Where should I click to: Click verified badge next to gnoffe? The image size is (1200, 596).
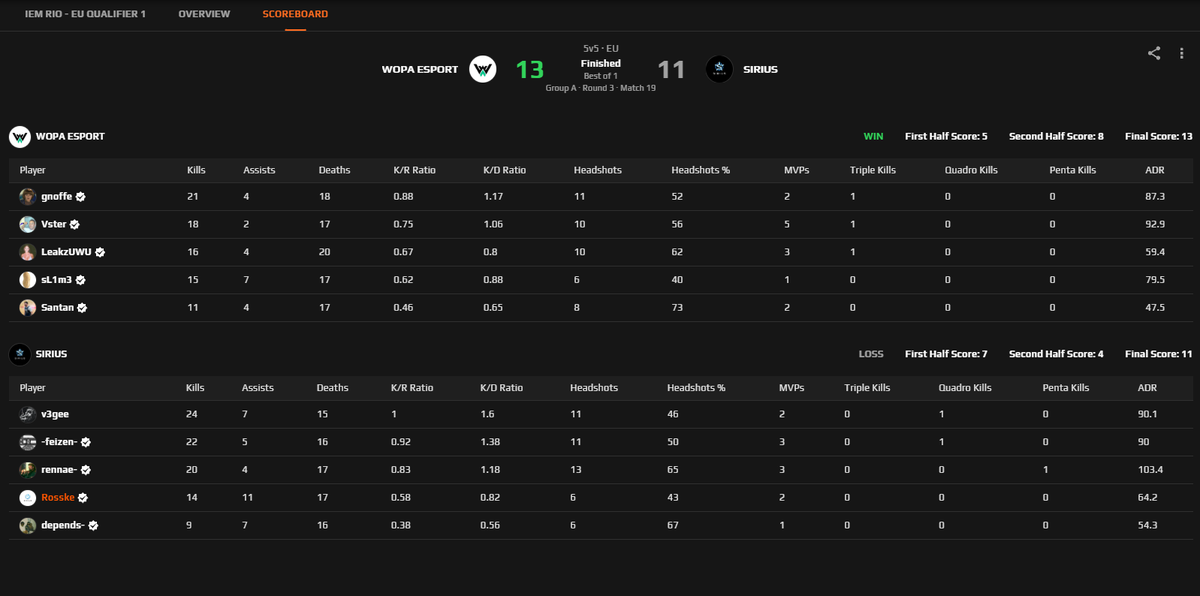click(79, 197)
